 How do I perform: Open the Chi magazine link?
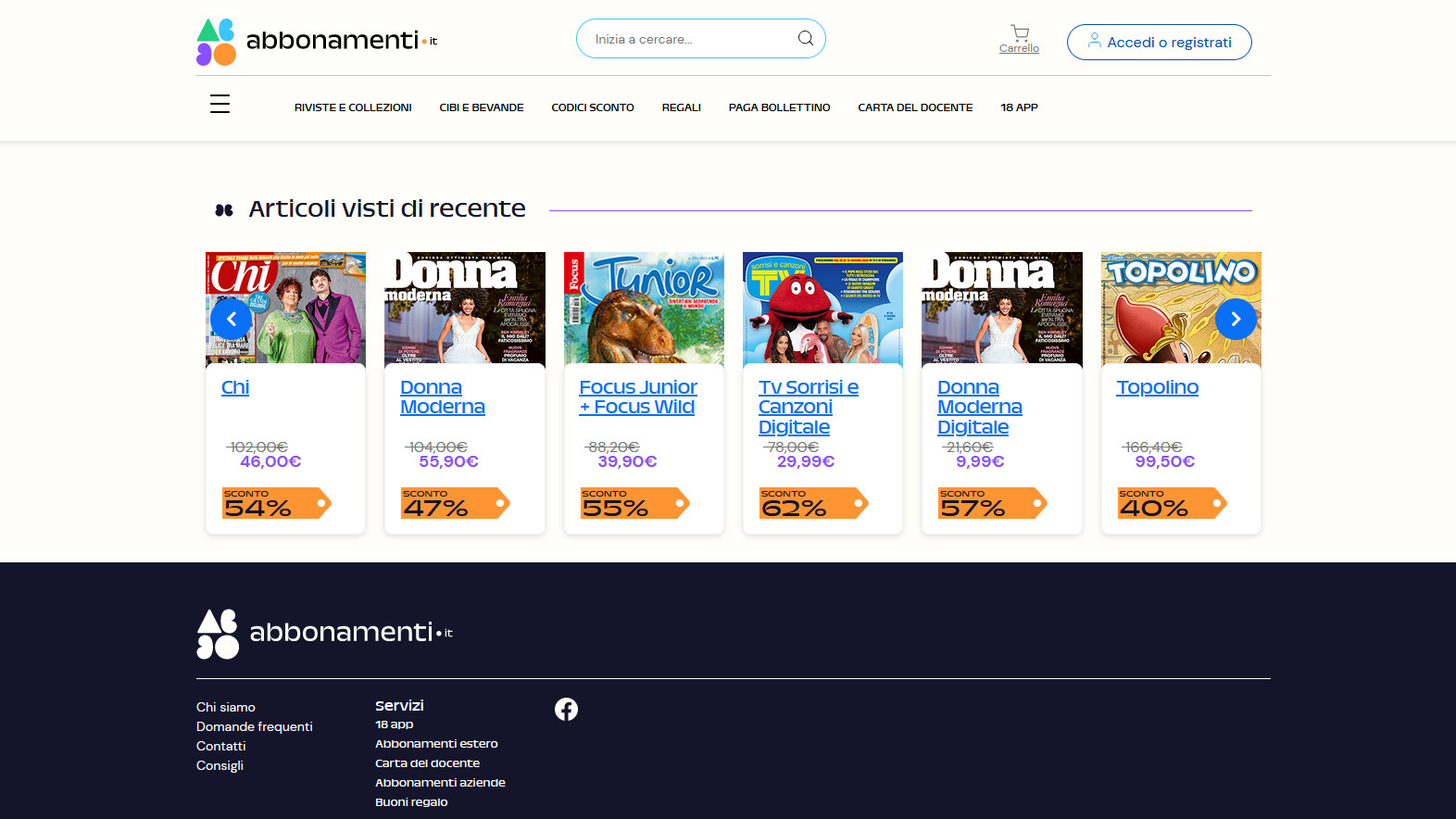click(x=235, y=387)
